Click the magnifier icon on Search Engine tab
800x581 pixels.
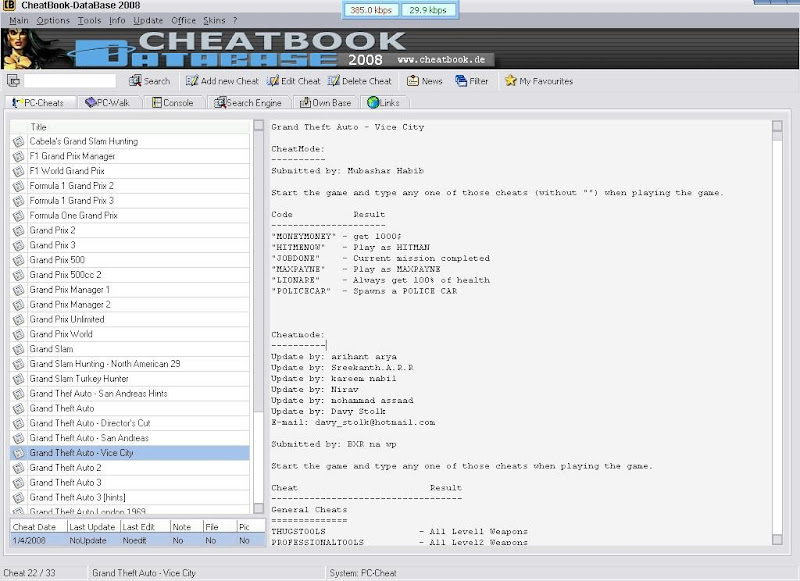click(222, 101)
